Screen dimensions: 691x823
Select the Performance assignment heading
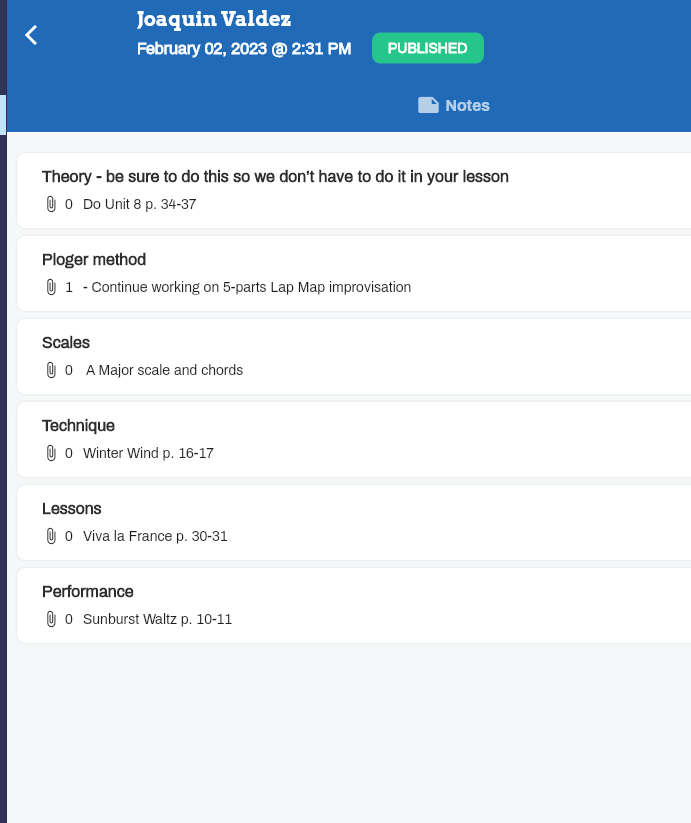tap(88, 592)
